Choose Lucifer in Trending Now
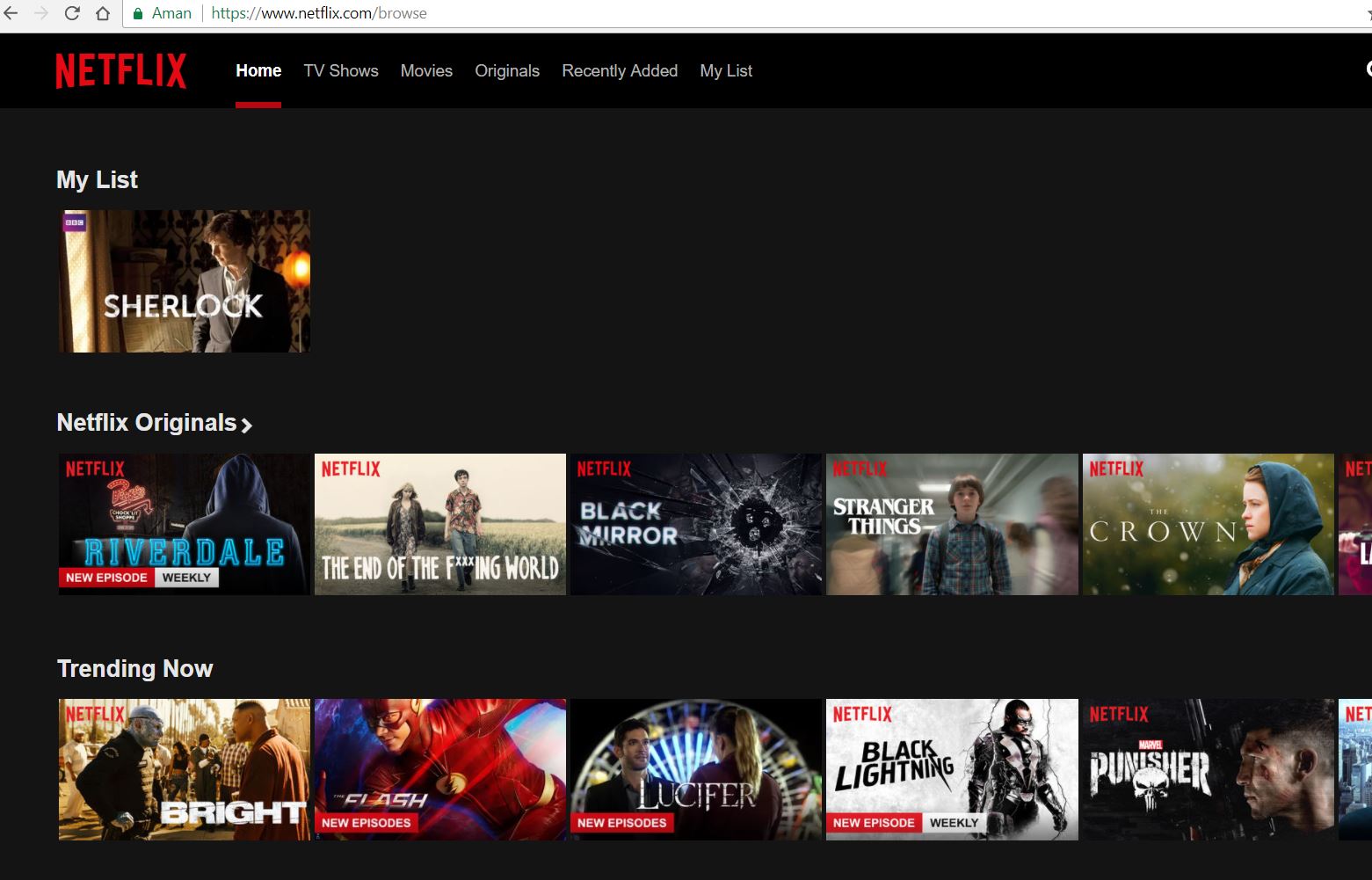1372x880 pixels. click(695, 769)
